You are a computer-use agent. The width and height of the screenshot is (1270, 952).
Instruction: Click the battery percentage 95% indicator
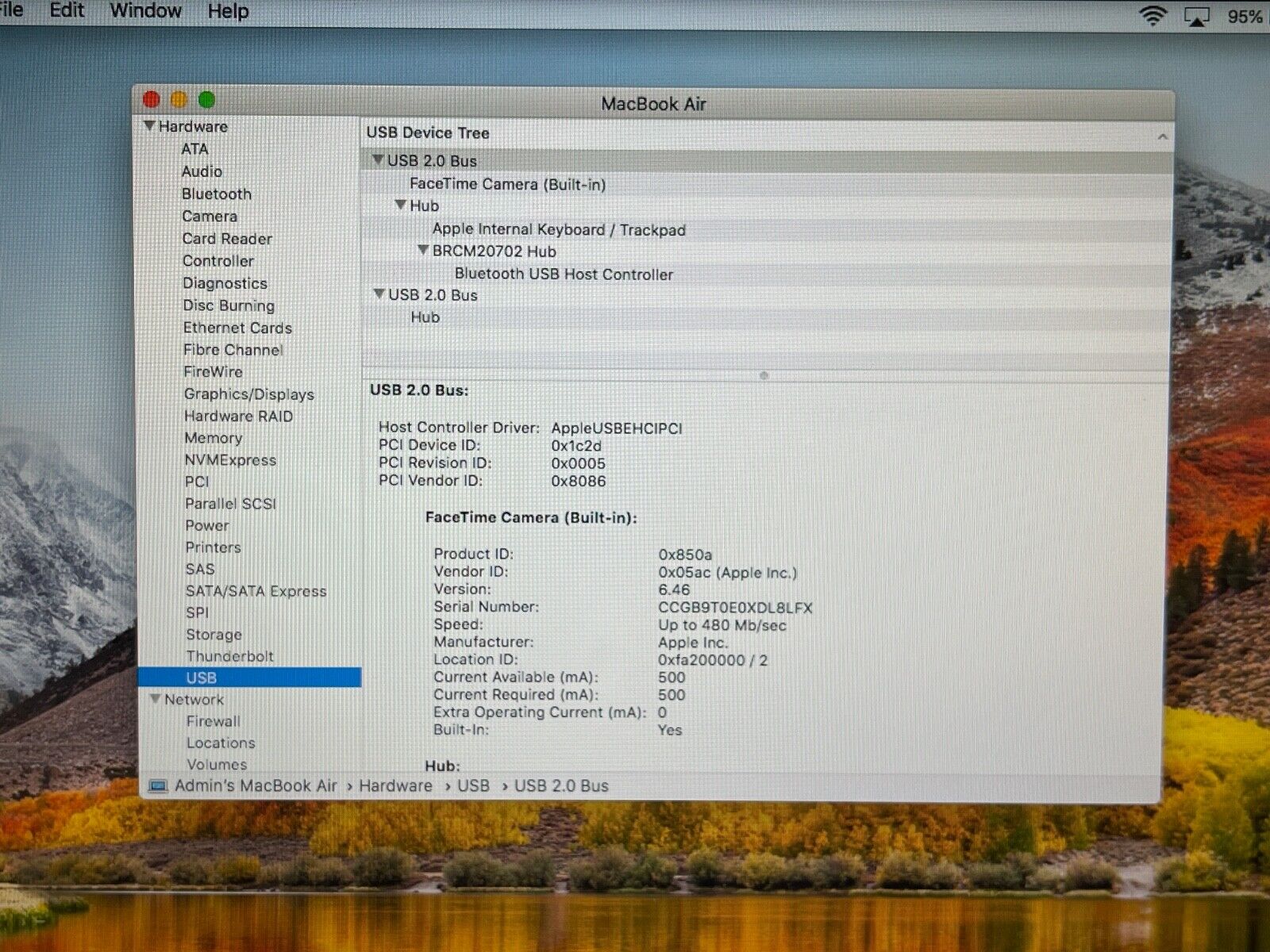coord(1245,17)
